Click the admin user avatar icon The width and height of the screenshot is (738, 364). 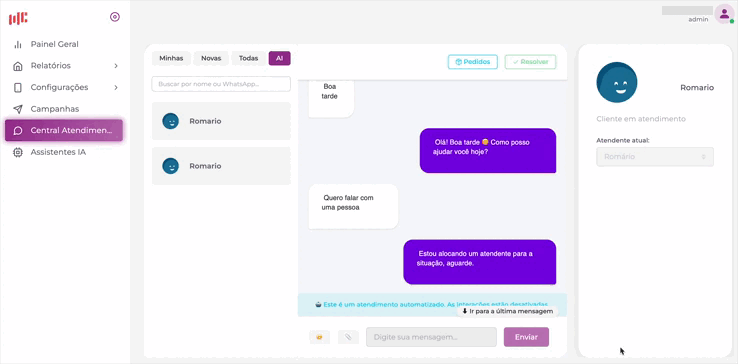pyautogui.click(x=724, y=14)
